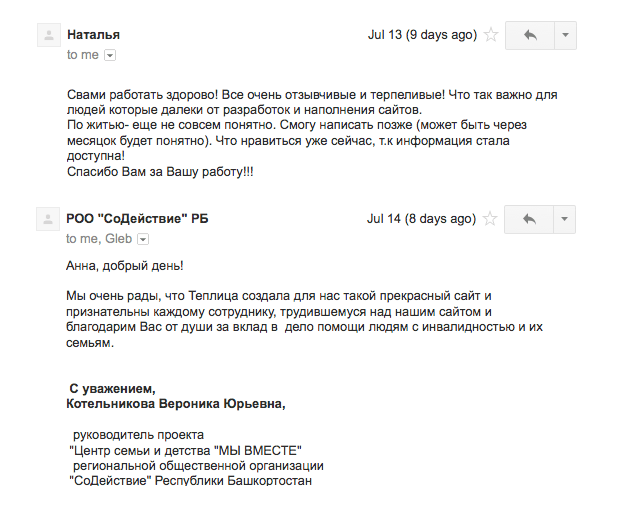Star the message from Наталья
Viewport: 620px width, 511px height.
click(491, 35)
